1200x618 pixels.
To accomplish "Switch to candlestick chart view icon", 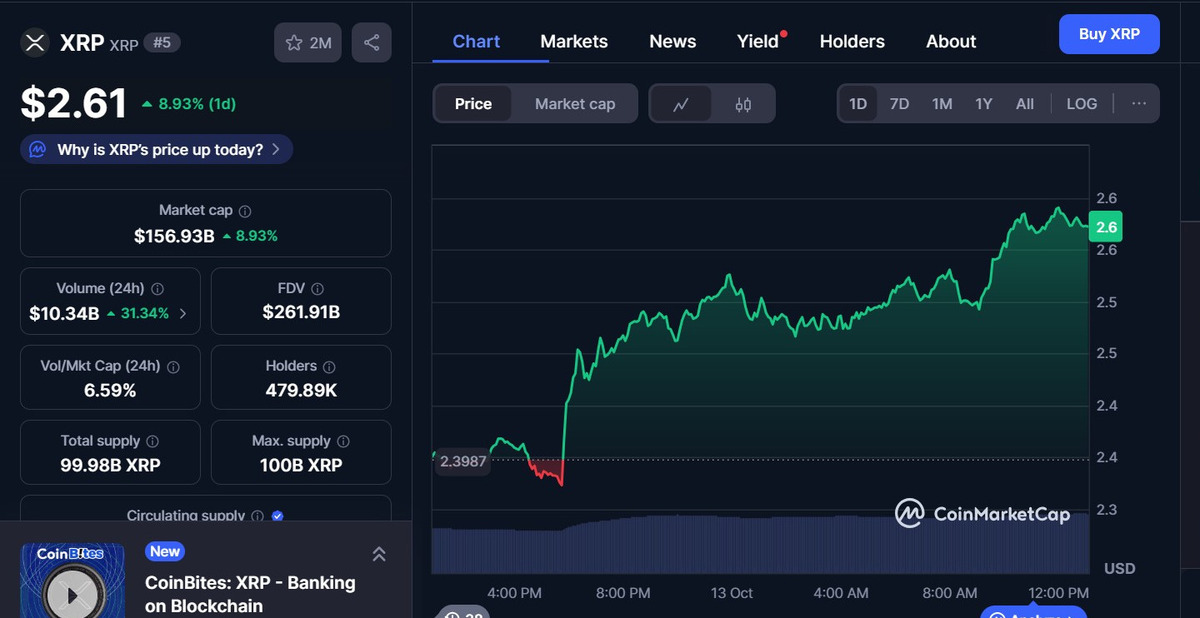I will pyautogui.click(x=743, y=104).
